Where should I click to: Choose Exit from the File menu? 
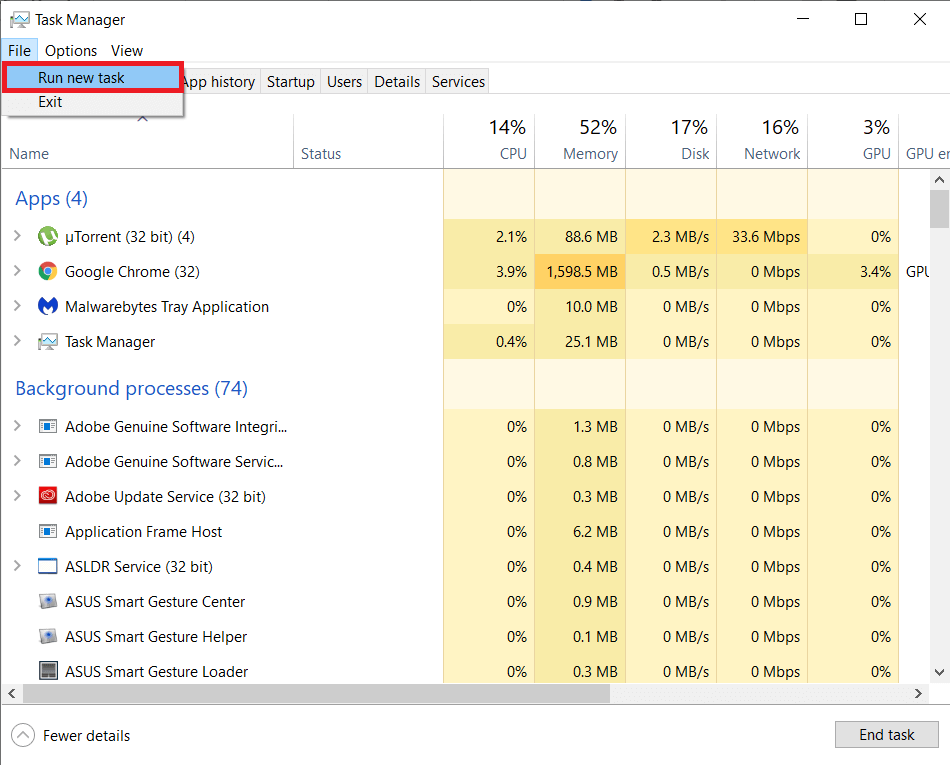[x=93, y=102]
